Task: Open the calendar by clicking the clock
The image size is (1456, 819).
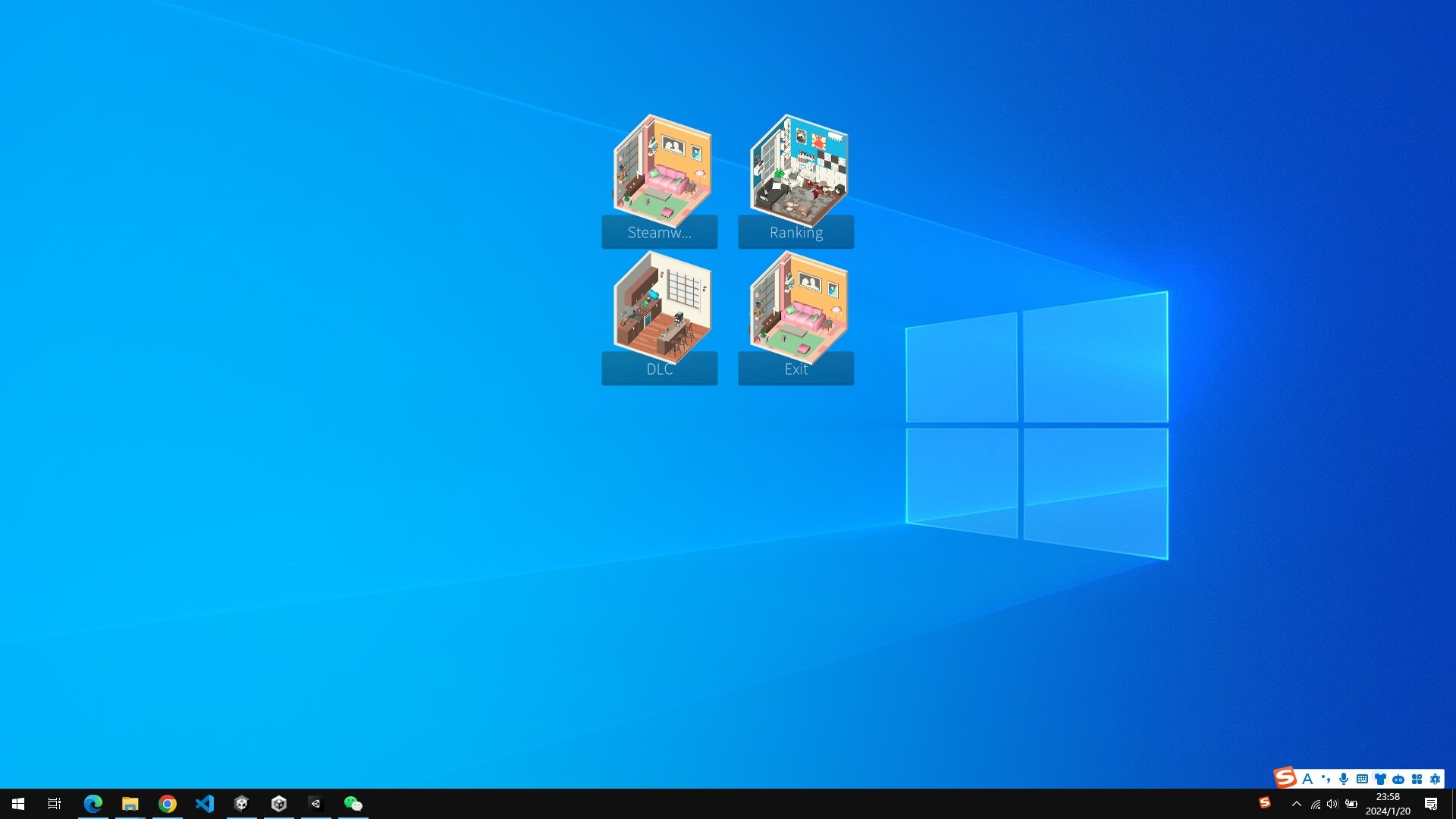Action: 1387,803
